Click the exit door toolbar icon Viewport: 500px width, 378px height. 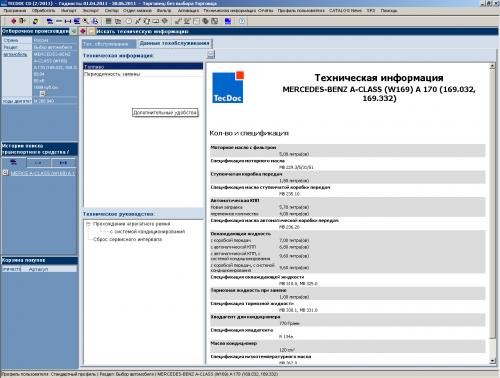[x=22, y=21]
